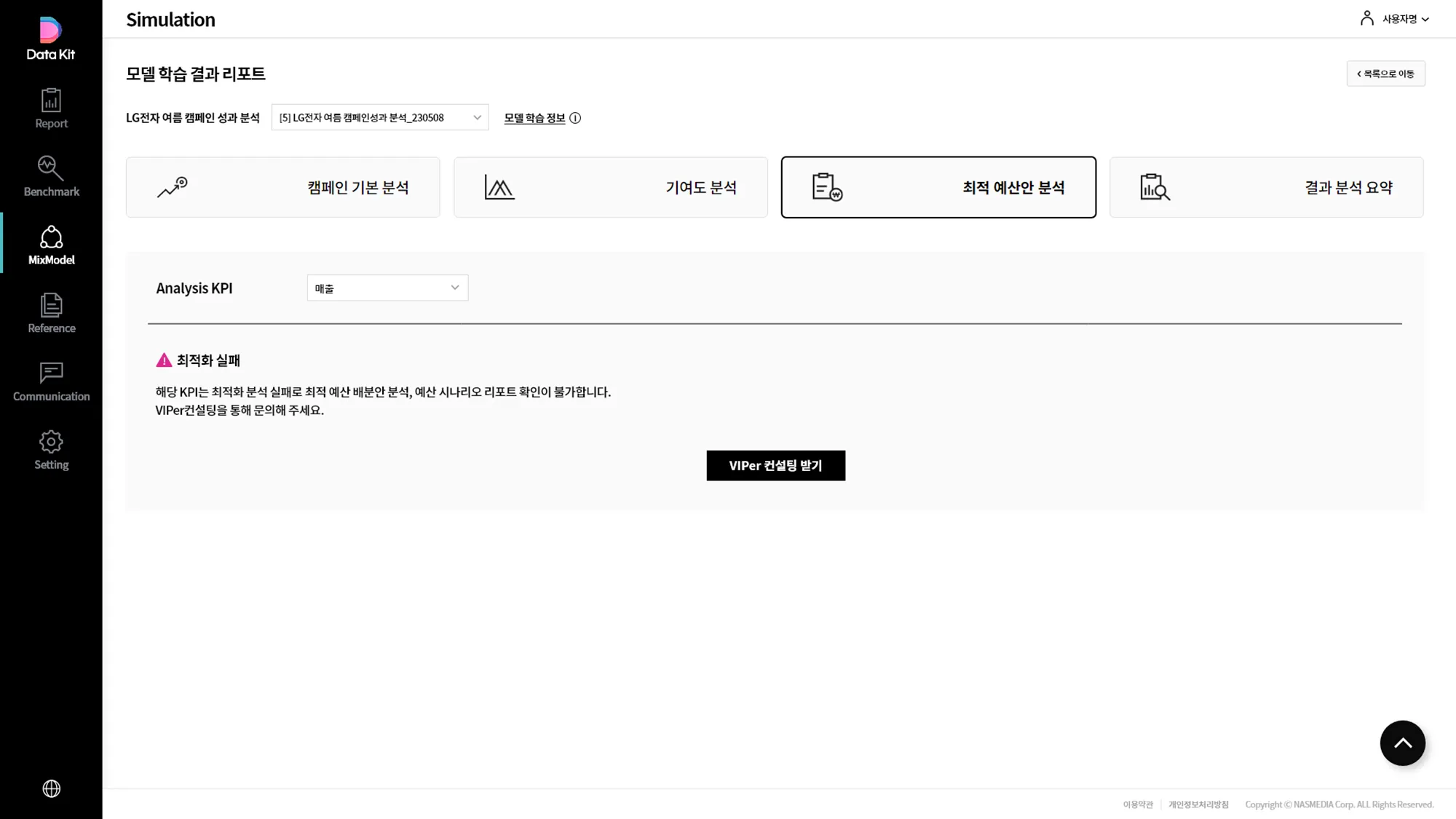Open the Communication sidebar section
Screen dimensions: 1456x819
coord(51,381)
